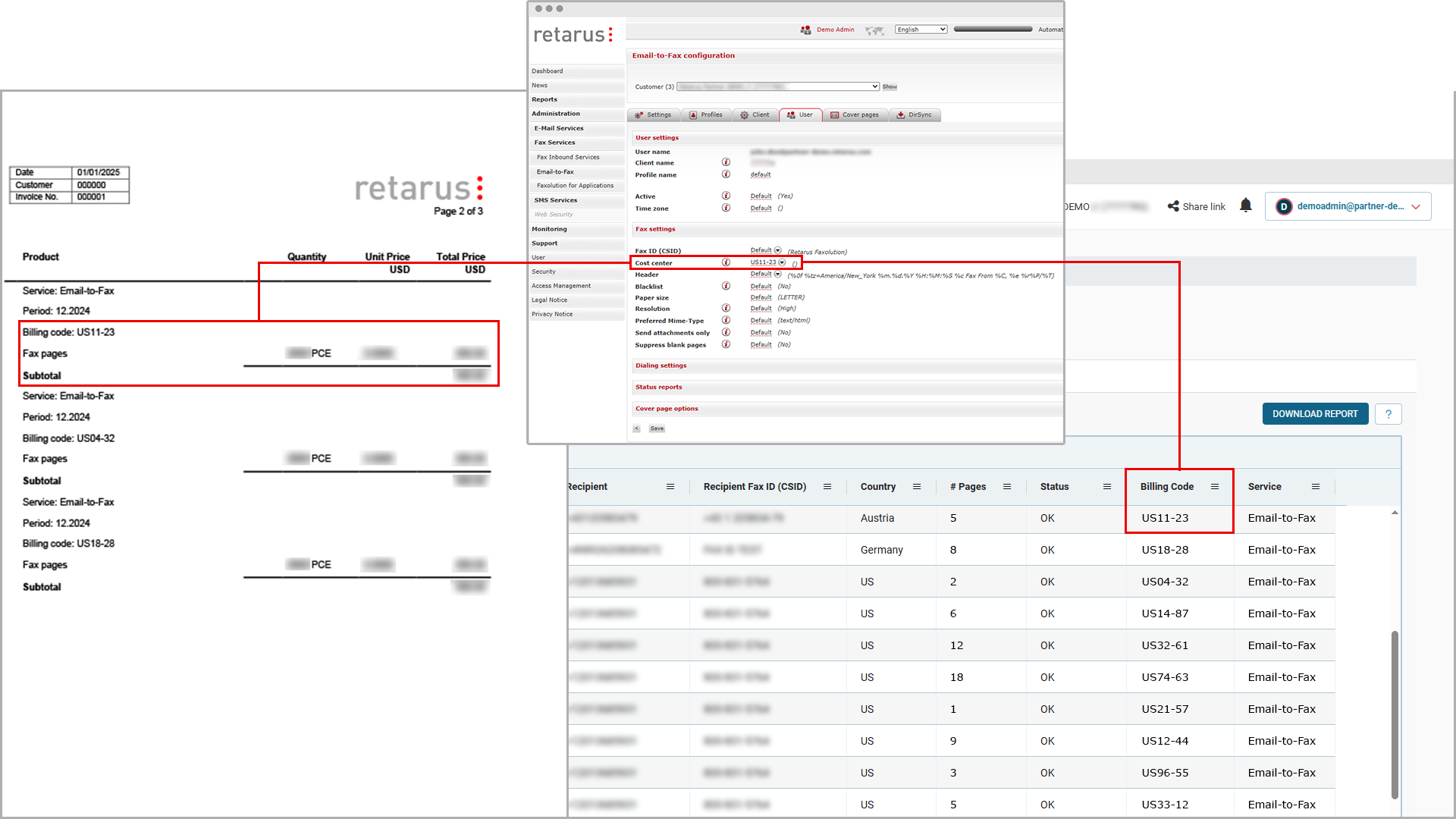Open the Recipient Fax ID column menu icon
Screen dimensions: 1456x819
coord(827,487)
